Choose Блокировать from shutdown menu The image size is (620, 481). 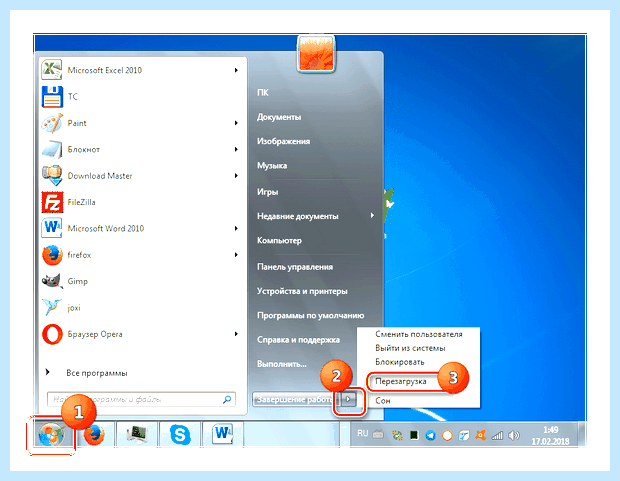click(x=399, y=362)
